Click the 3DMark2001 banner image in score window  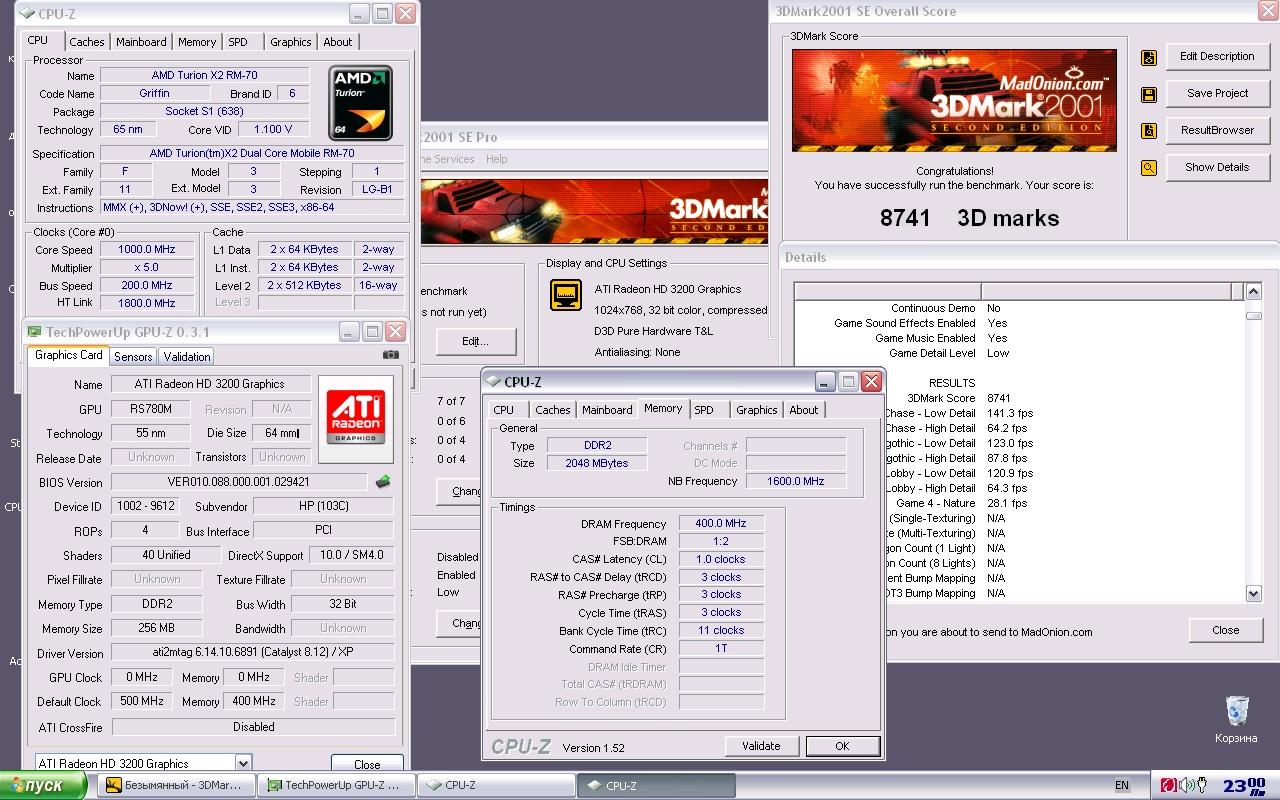[954, 100]
